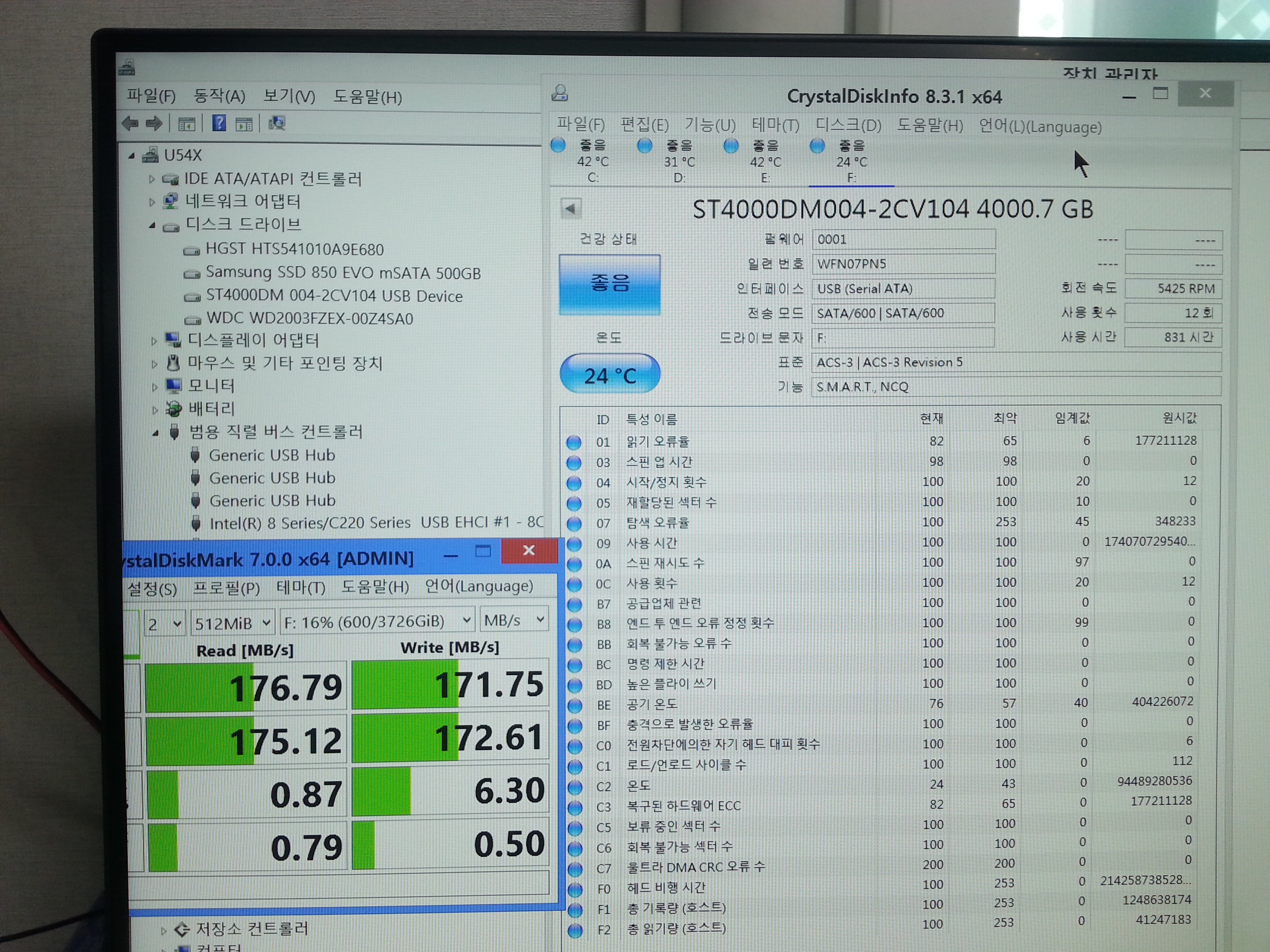Image resolution: width=1270 pixels, height=952 pixels.
Task: Click the Forward arrow in Device Manager toolbar
Action: [x=154, y=123]
